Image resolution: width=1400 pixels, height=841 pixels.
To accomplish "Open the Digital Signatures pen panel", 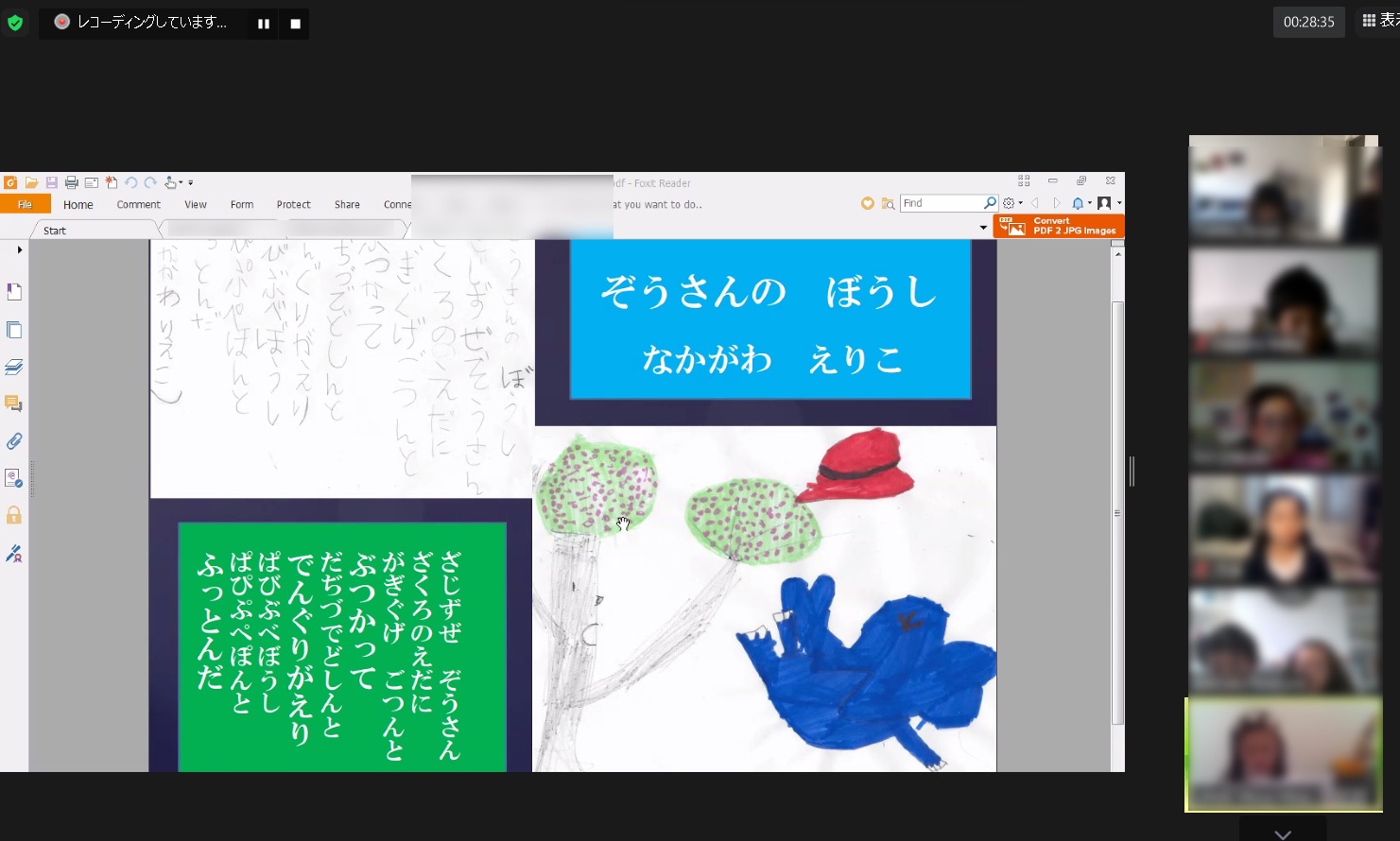I will 14,553.
